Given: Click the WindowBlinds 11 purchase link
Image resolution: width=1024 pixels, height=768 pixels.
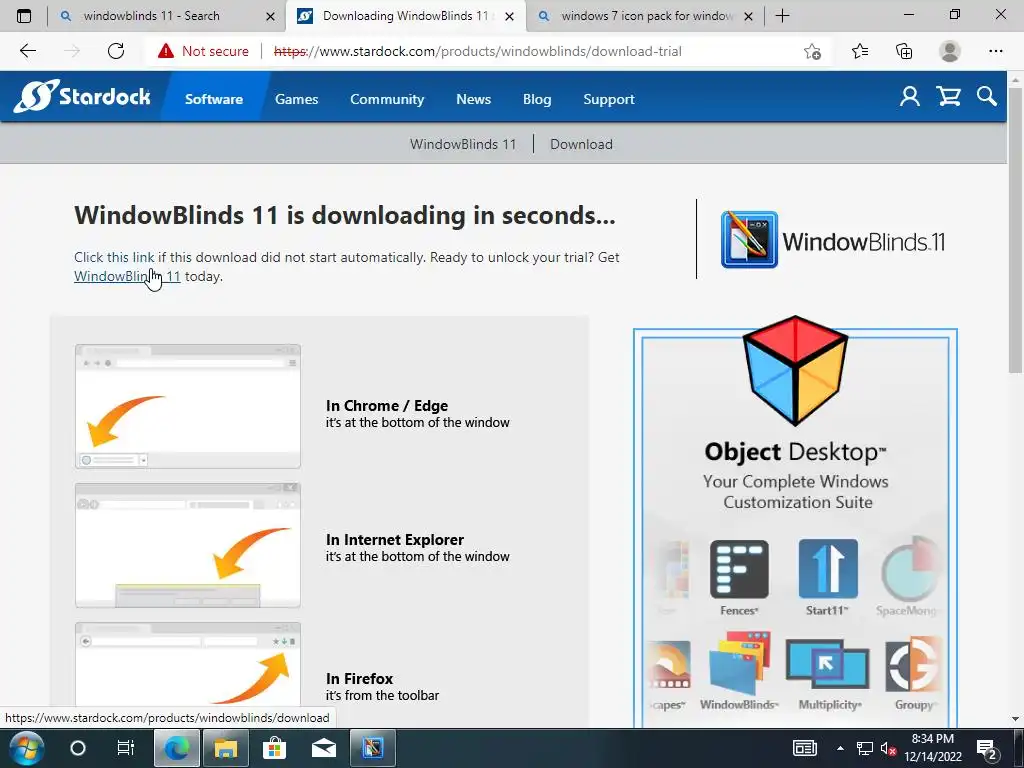Looking at the screenshot, I should (127, 276).
